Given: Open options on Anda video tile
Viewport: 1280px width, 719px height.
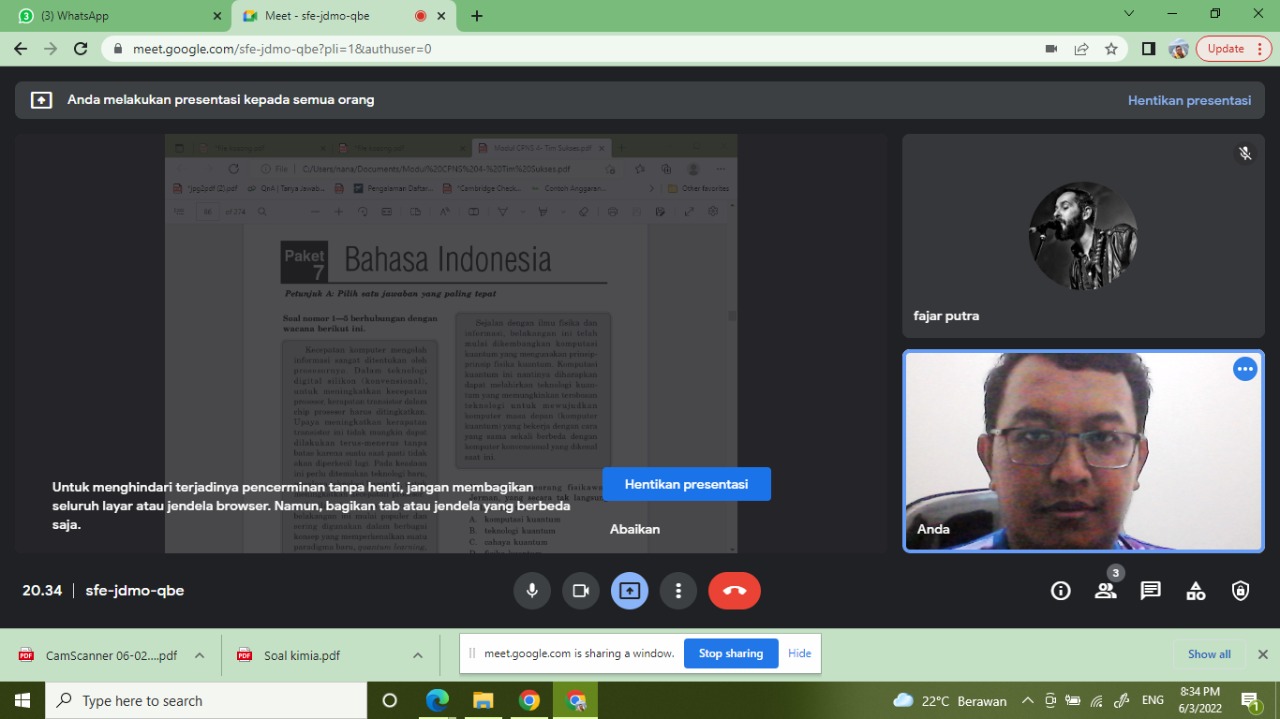Looking at the screenshot, I should (x=1245, y=369).
